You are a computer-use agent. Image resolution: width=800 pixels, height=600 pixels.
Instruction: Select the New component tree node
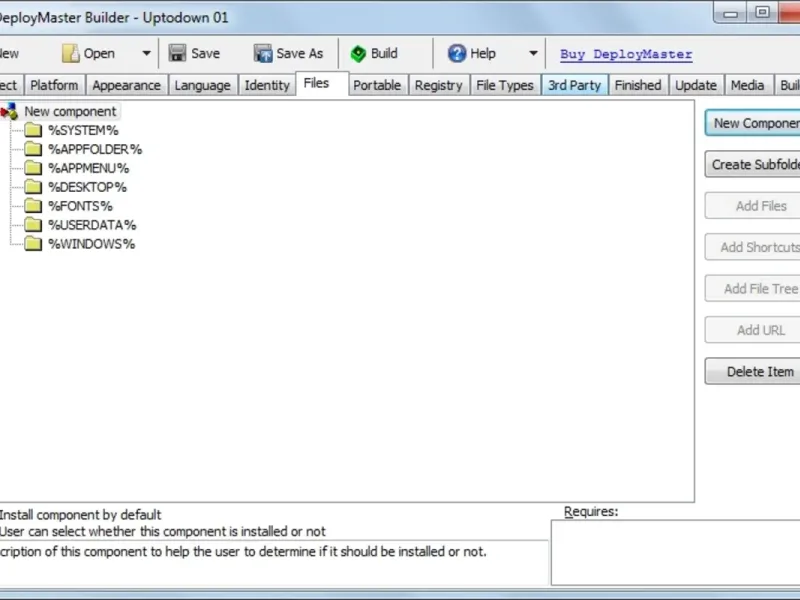70,111
